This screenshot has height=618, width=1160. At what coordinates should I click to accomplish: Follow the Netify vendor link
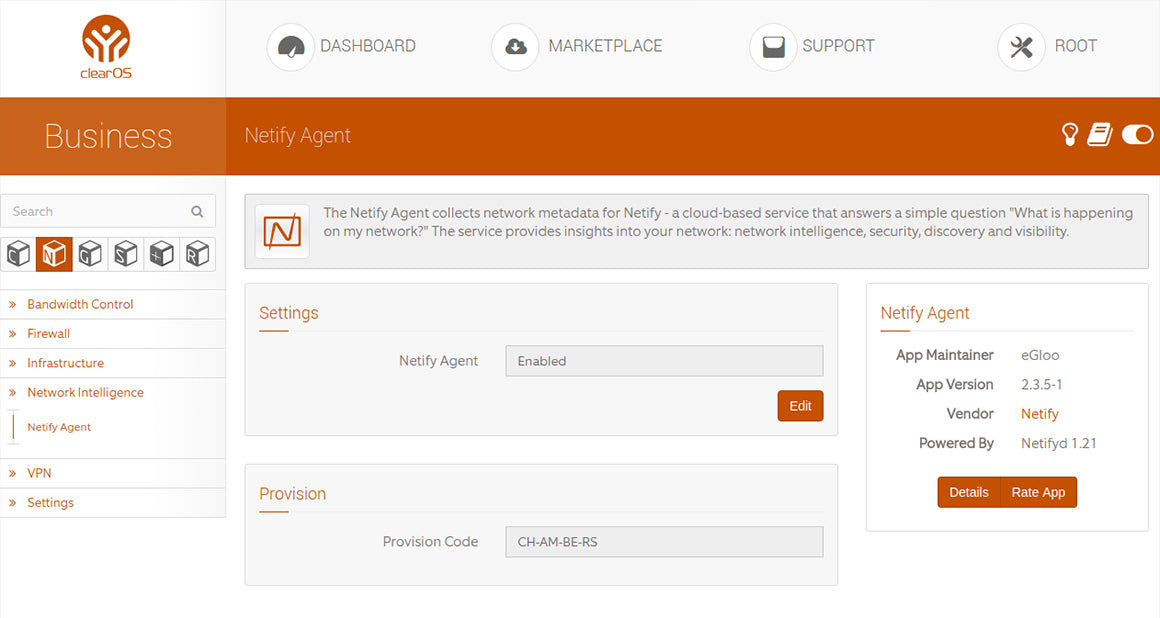[1039, 414]
